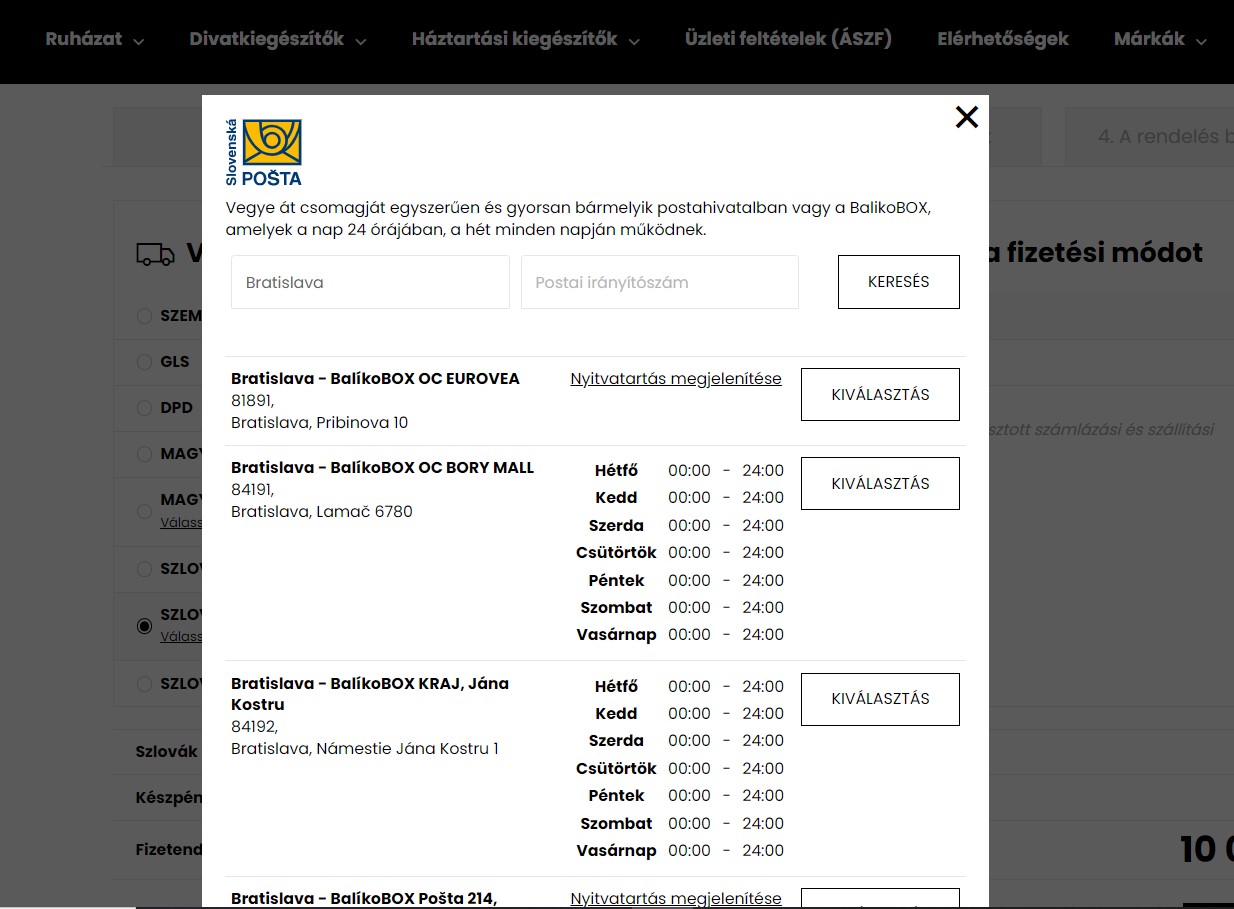Click the Válassz link under the MAGY option
The height and width of the screenshot is (909, 1234).
tap(181, 522)
